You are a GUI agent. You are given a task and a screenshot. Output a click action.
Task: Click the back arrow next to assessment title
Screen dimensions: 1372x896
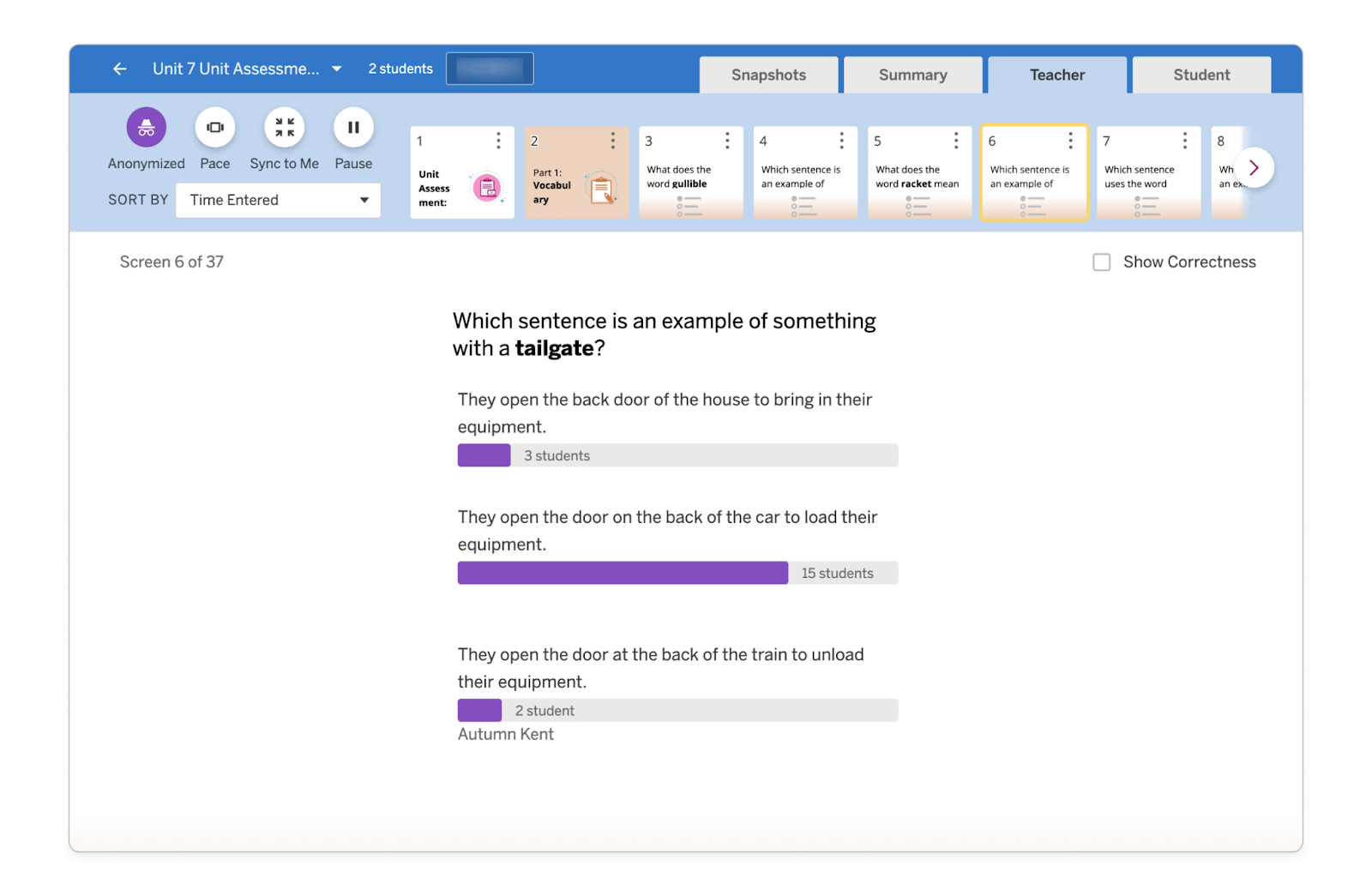click(118, 69)
